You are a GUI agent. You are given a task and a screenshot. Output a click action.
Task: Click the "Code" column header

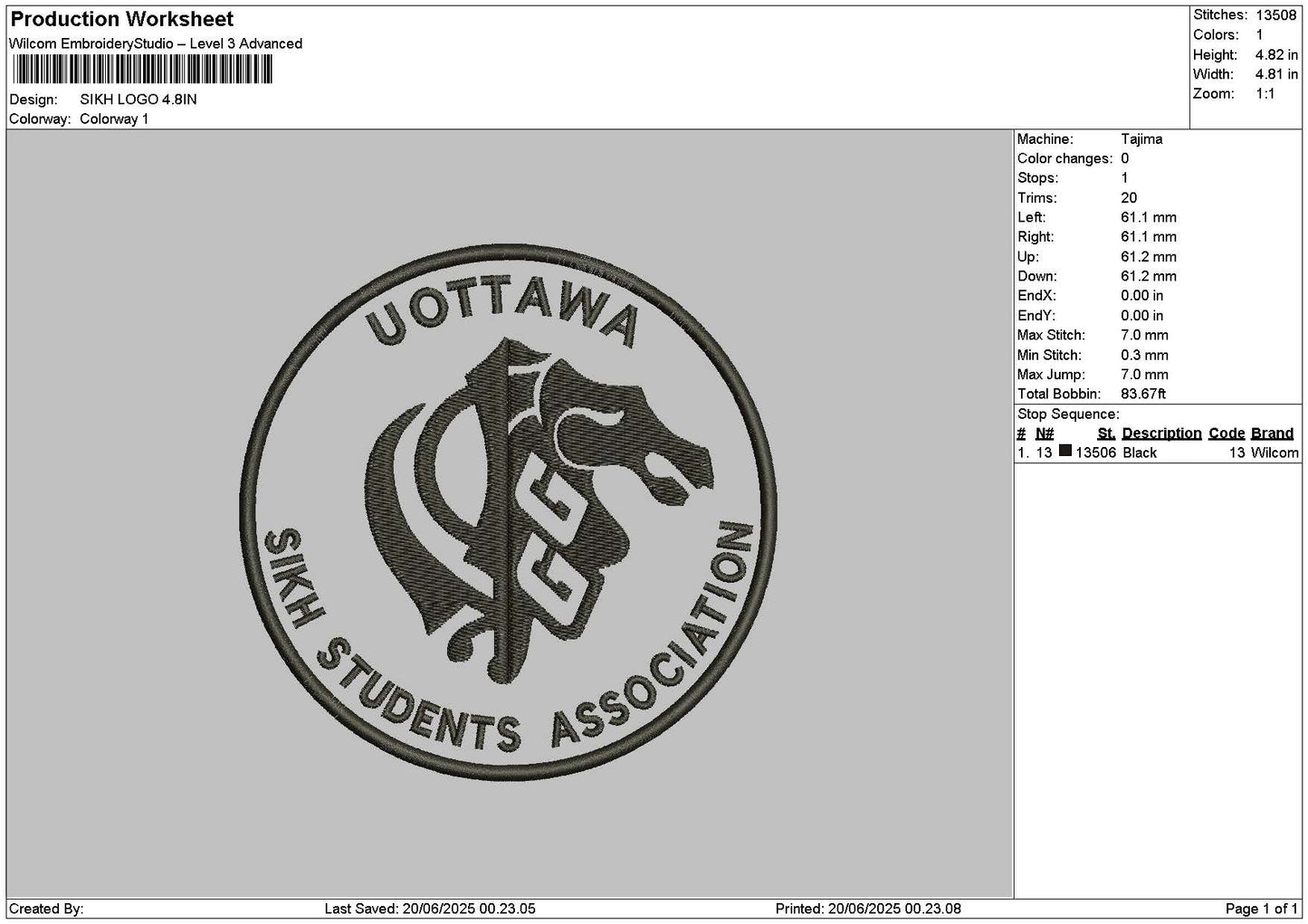(1227, 433)
